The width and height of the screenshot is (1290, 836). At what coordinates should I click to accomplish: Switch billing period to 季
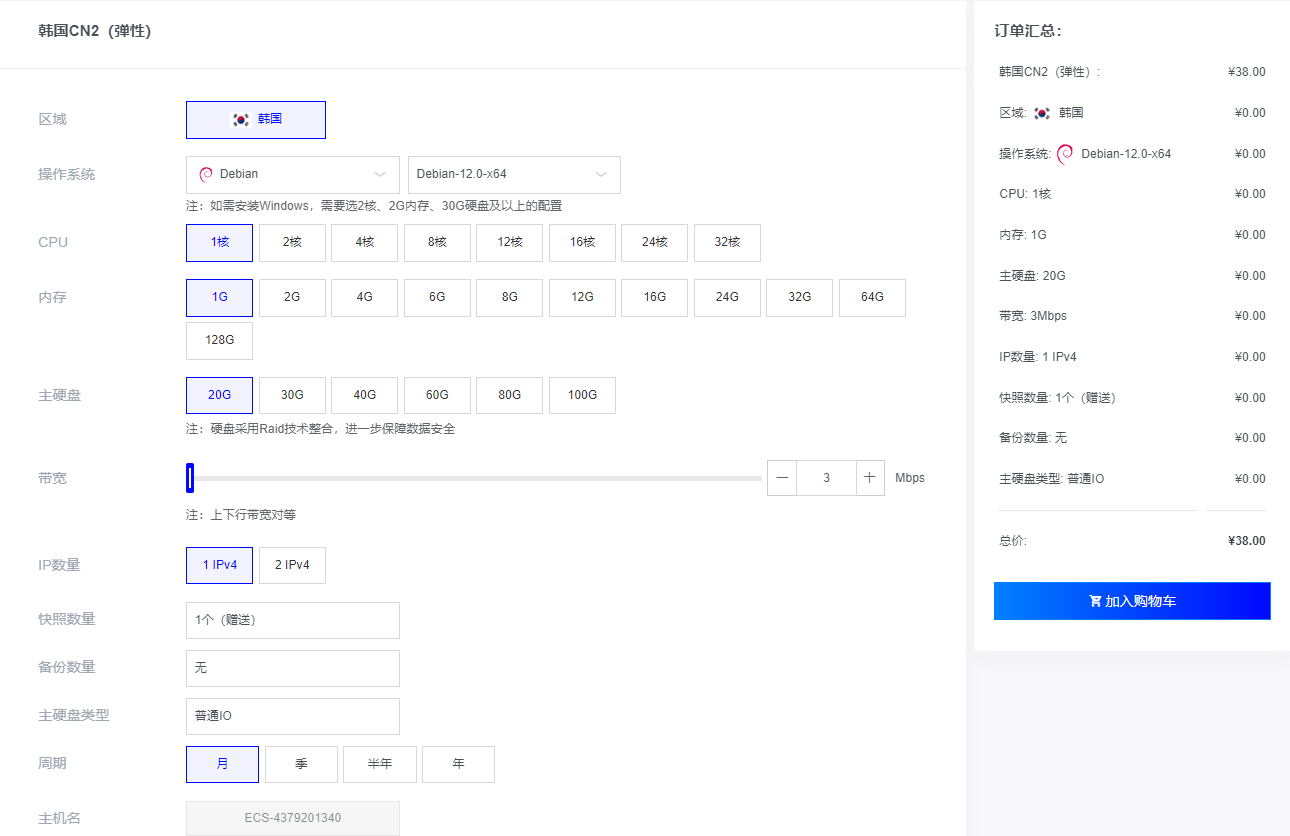click(301, 763)
